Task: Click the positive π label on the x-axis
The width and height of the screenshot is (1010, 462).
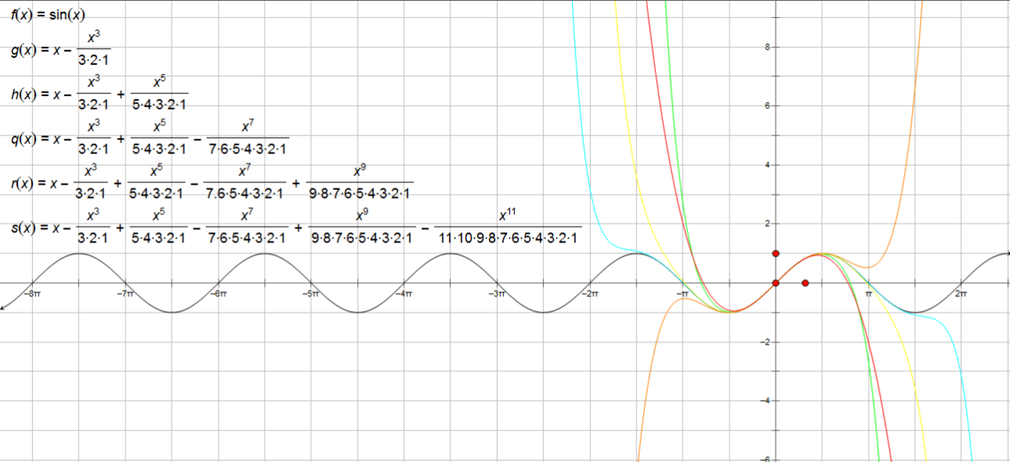Action: point(868,293)
